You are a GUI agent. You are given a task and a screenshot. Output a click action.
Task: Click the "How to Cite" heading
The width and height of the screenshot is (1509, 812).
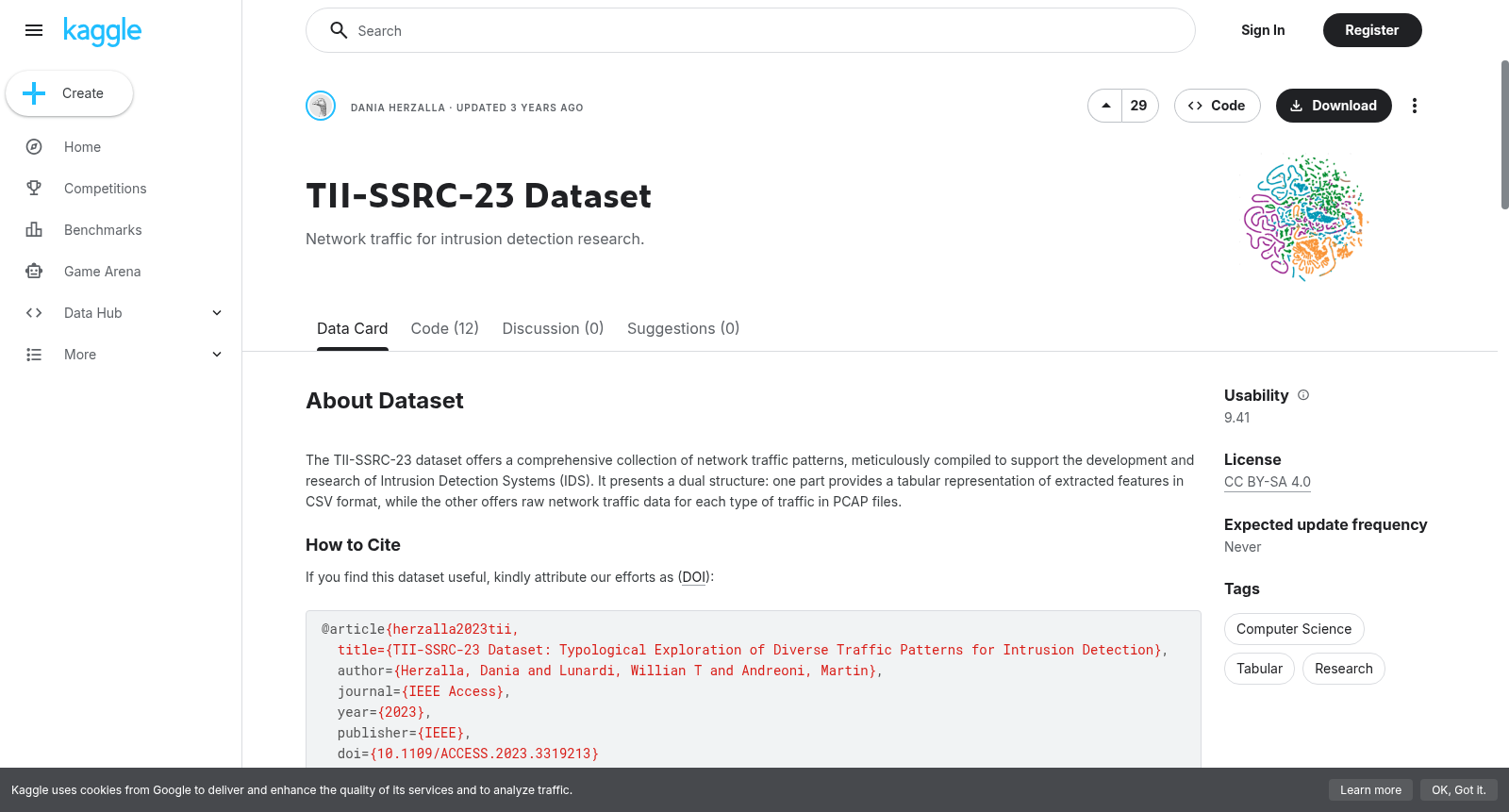point(353,545)
